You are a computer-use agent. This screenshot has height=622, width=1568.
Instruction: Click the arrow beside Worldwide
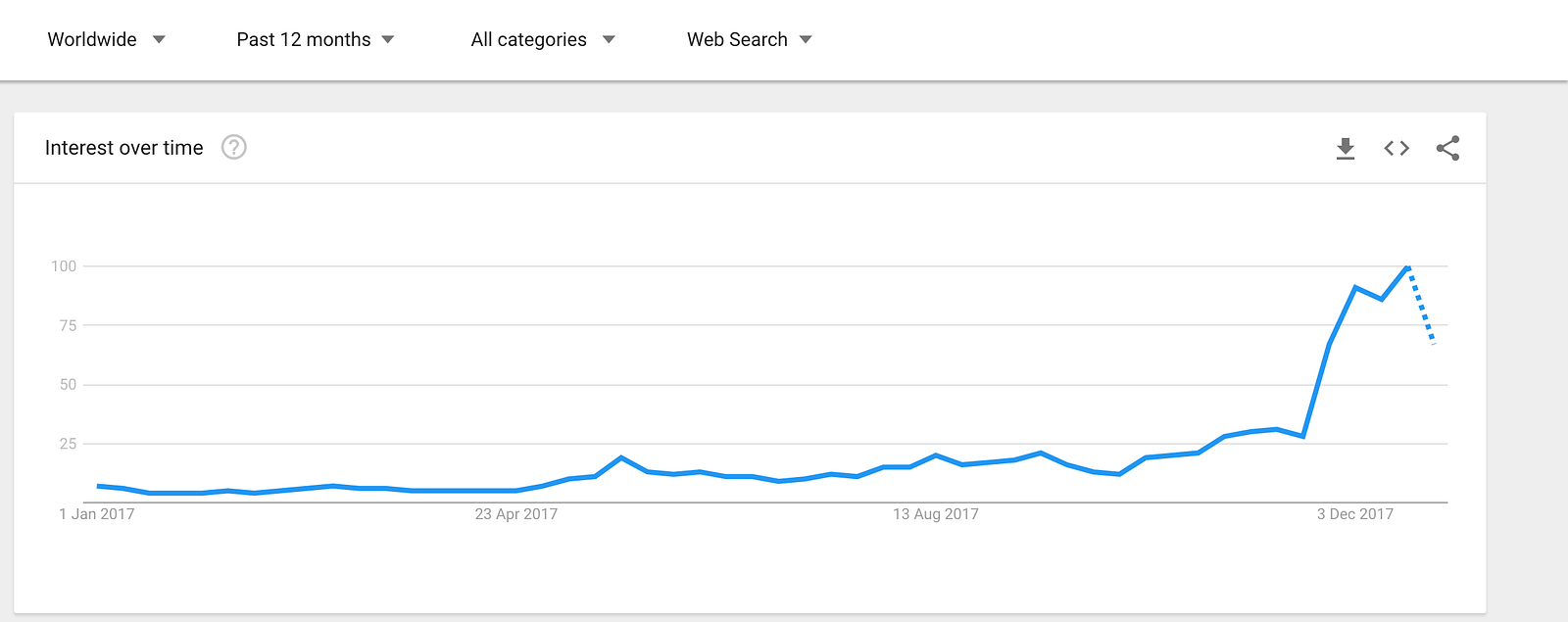[x=159, y=40]
